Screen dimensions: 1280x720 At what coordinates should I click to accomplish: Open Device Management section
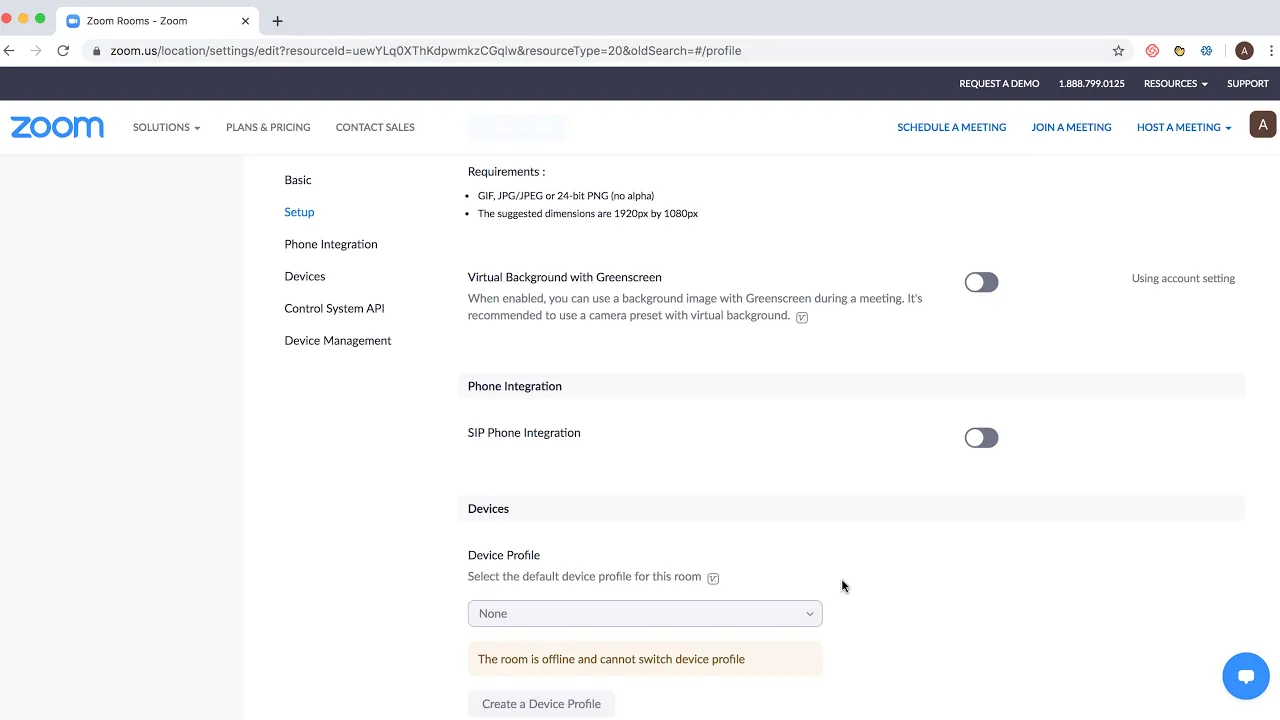coord(338,341)
